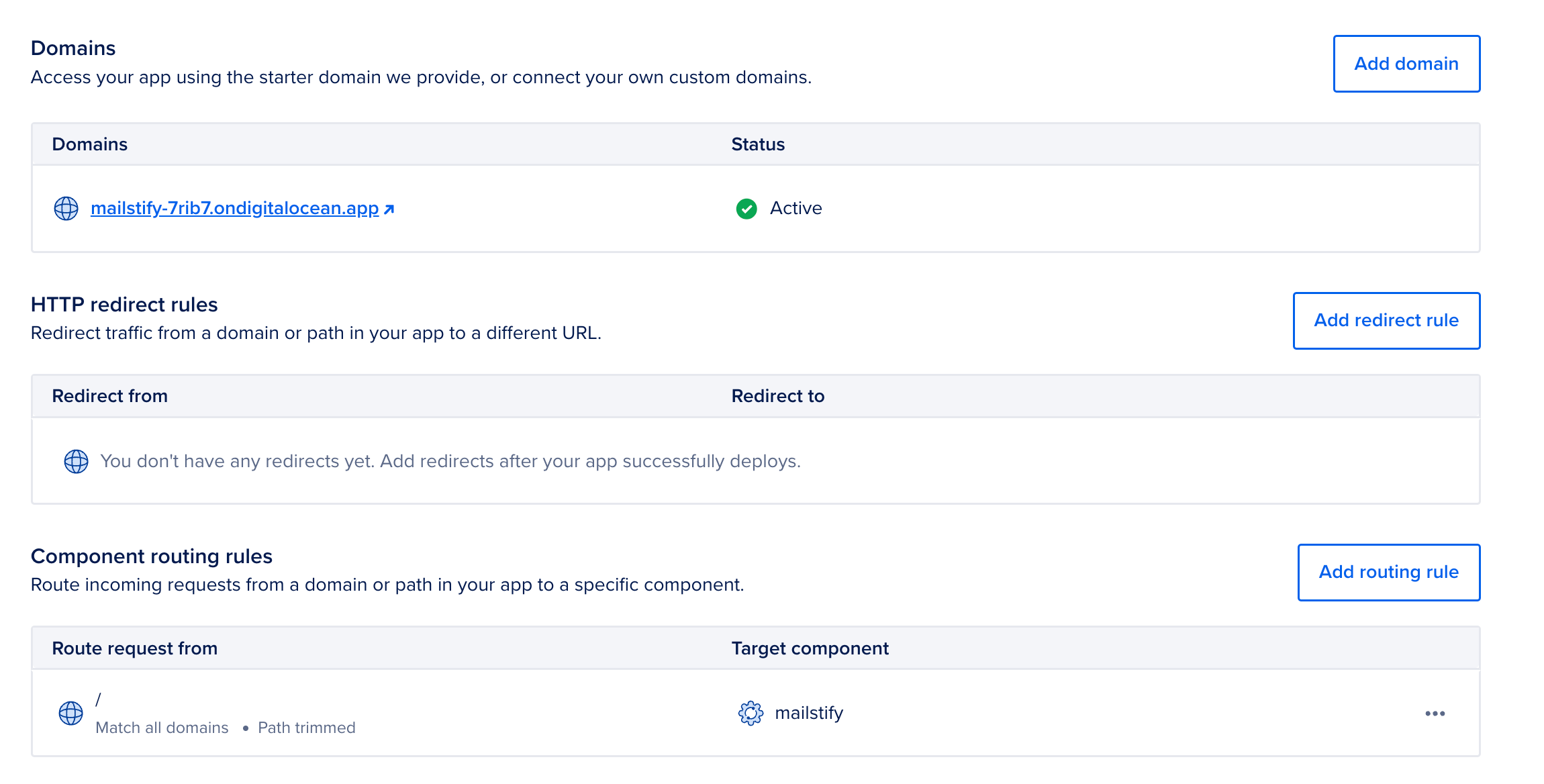Click the root path route entry
The image size is (1544, 784).
tap(99, 699)
